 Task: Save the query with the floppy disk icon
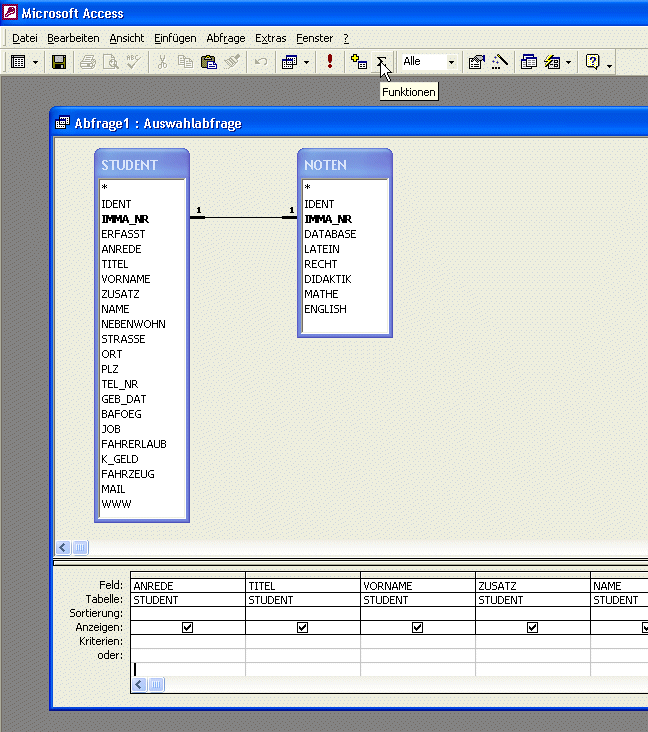59,62
